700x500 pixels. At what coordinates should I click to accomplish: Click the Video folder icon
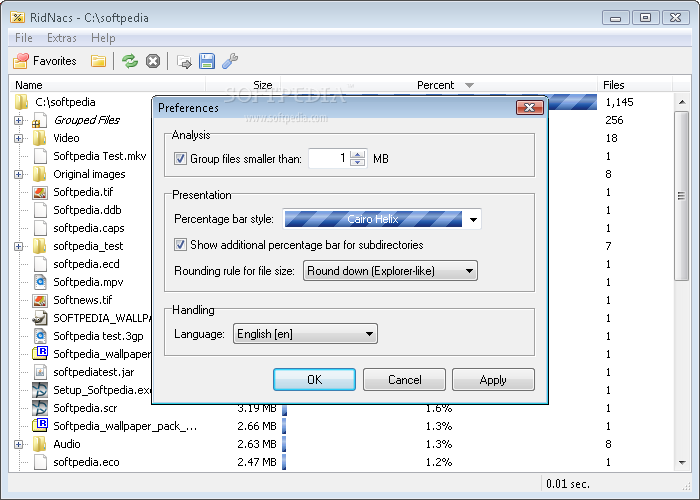[39, 138]
